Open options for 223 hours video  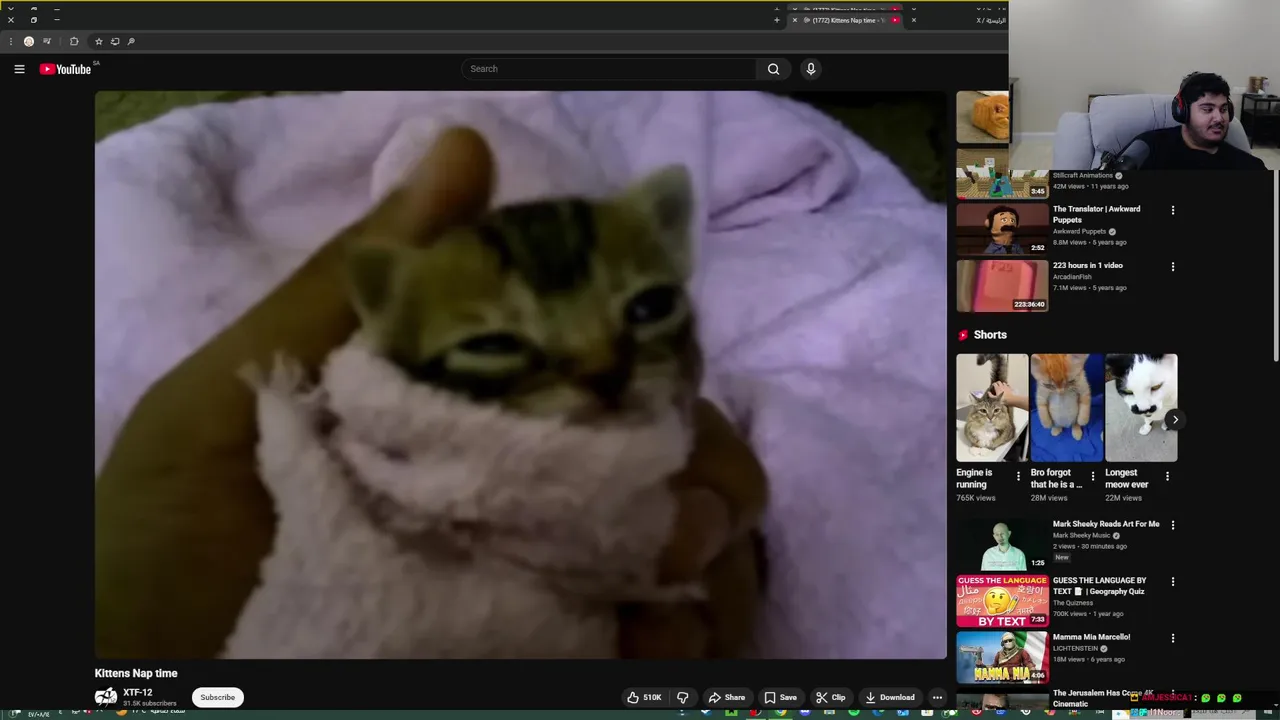pyautogui.click(x=1173, y=267)
